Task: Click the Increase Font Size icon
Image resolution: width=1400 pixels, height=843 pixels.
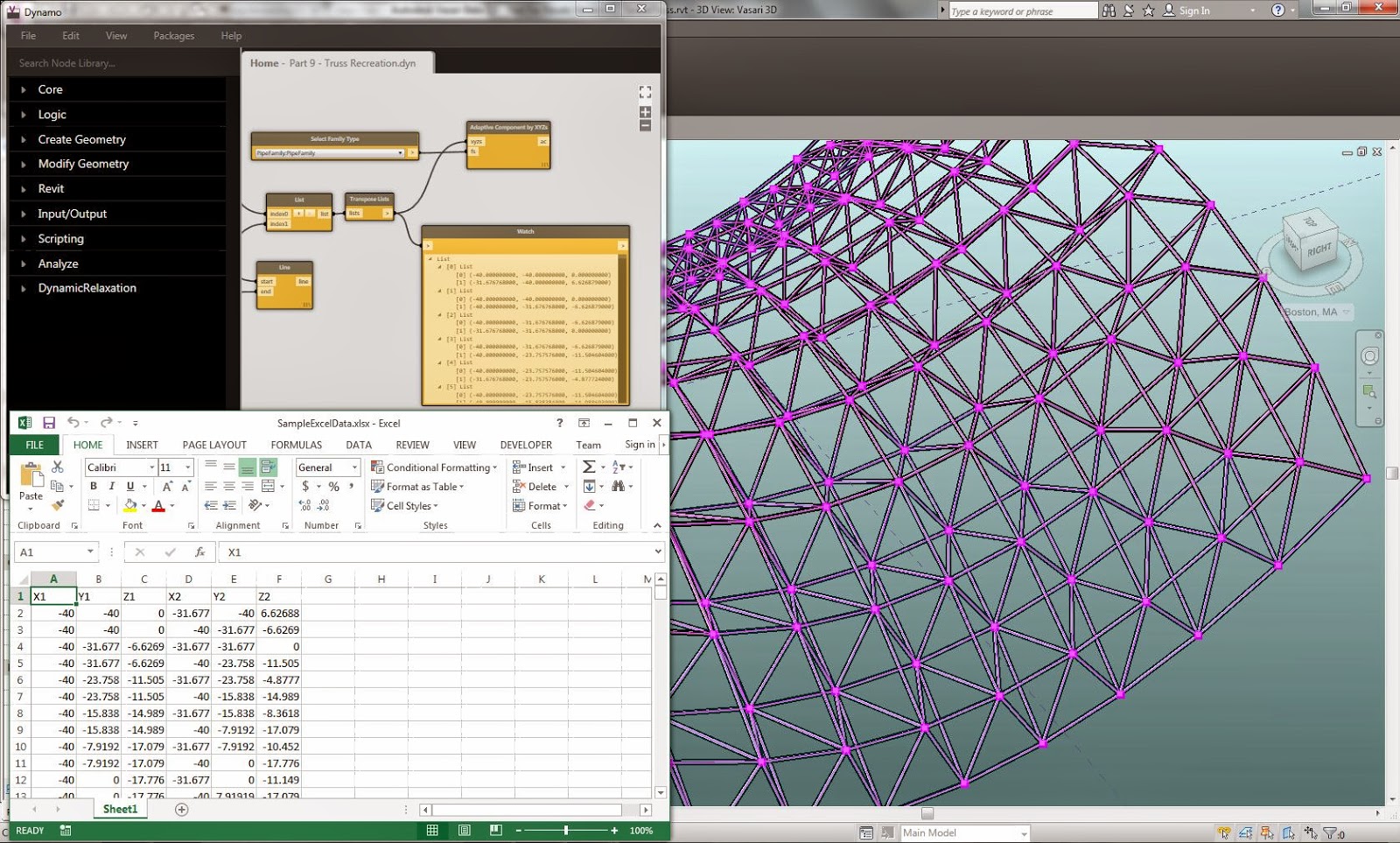Action: coord(167,486)
